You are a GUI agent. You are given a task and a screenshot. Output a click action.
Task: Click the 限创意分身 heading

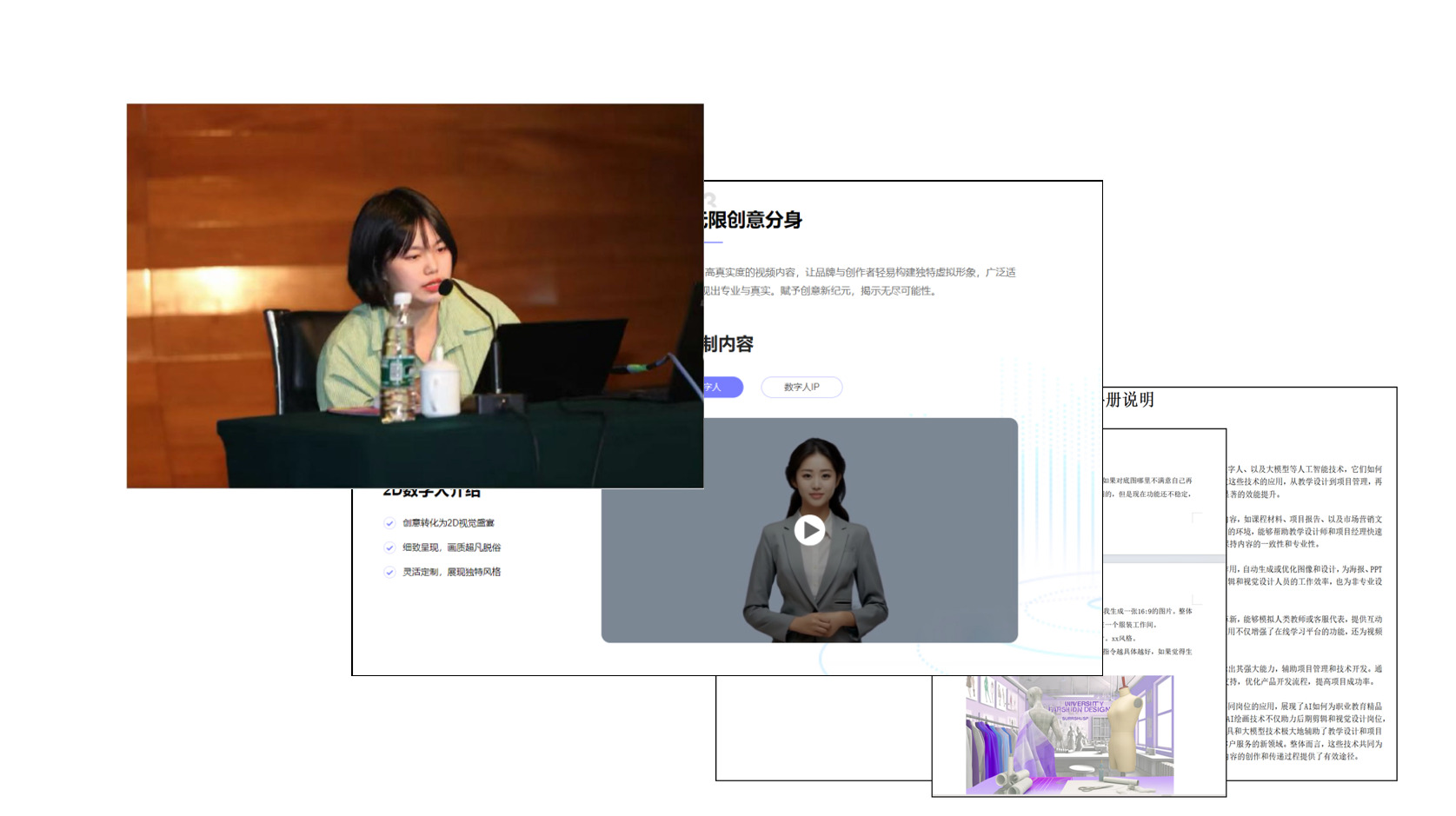(753, 220)
